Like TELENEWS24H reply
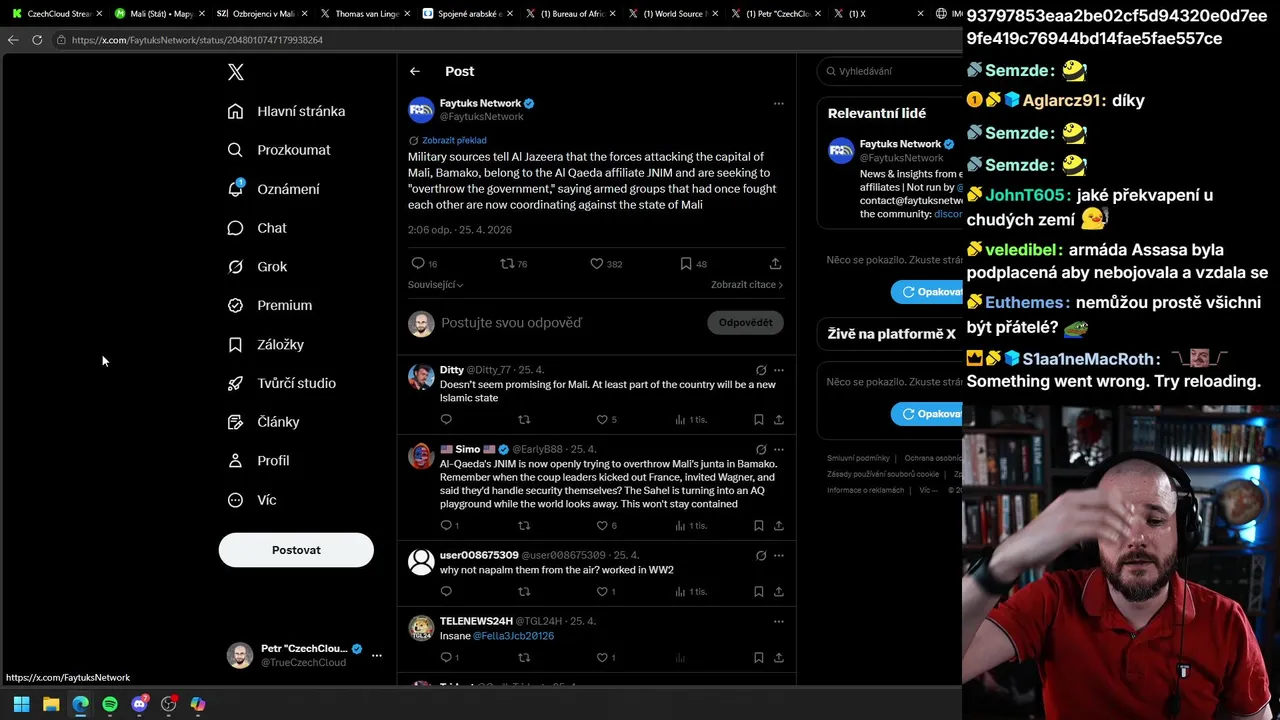1280x720 pixels. point(602,657)
